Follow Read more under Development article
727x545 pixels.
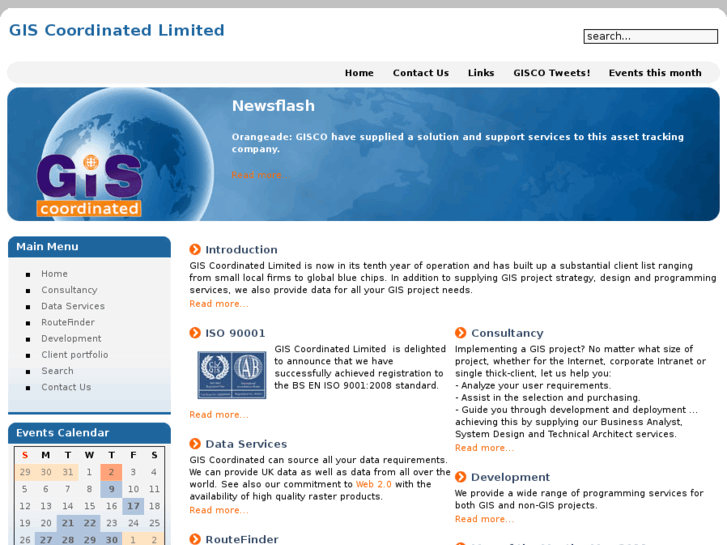pos(484,519)
